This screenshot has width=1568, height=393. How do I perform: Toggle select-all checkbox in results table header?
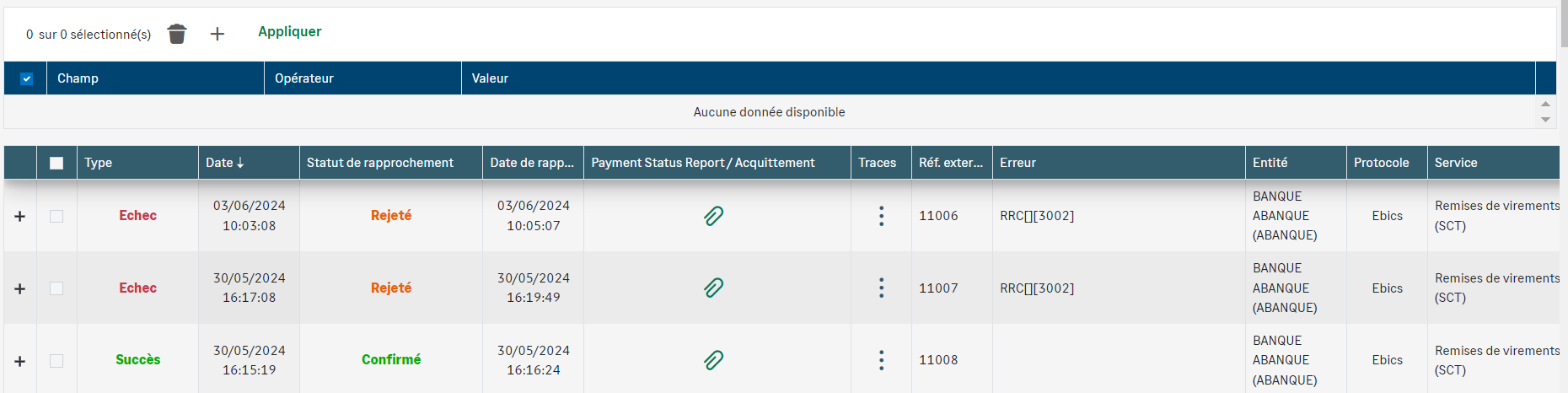[56, 163]
